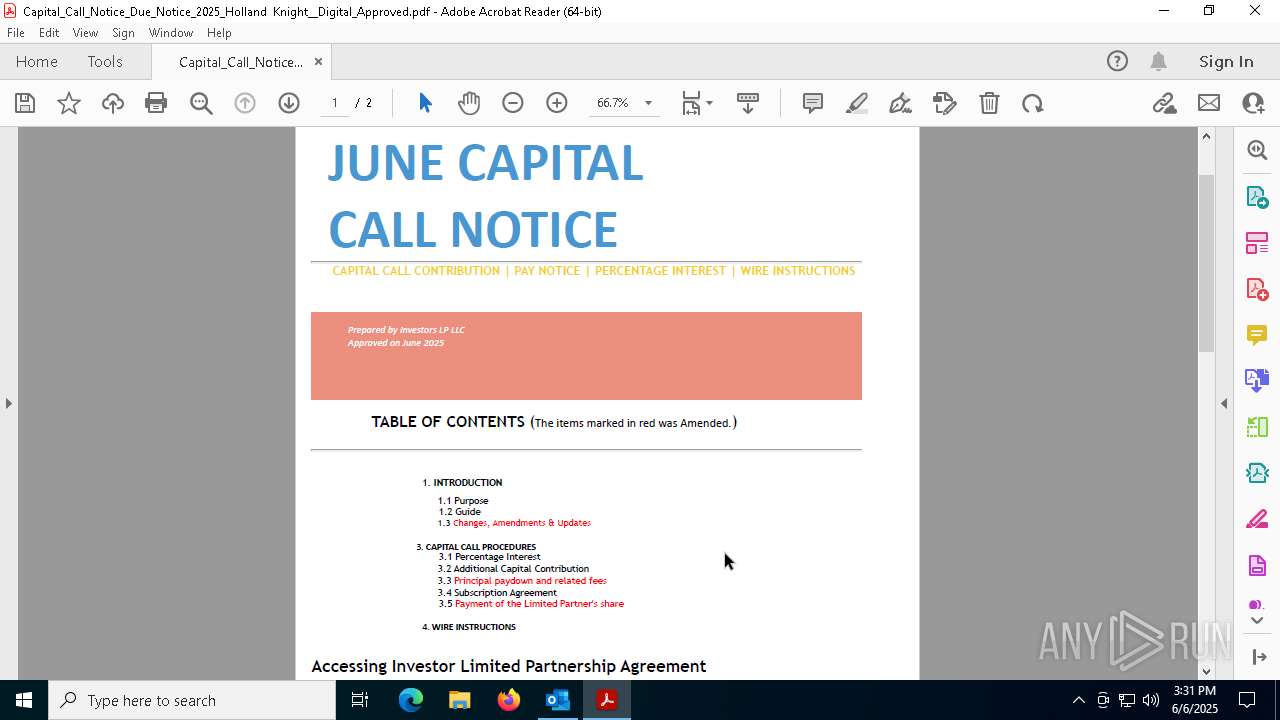The height and width of the screenshot is (720, 1280).
Task: Open the right-pane search magnifier tool
Action: (1257, 150)
